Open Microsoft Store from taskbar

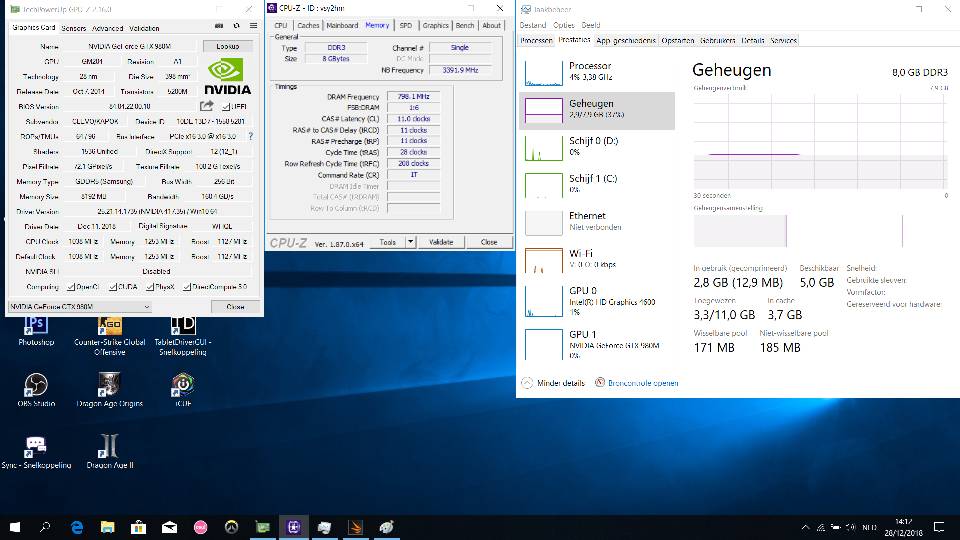tap(138, 527)
